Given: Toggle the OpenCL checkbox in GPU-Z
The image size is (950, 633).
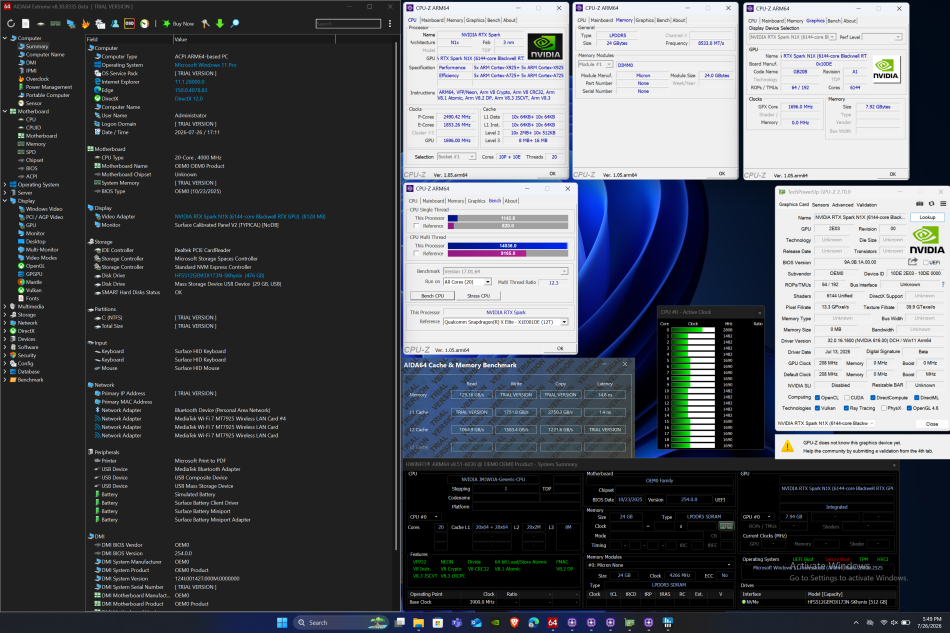Looking at the screenshot, I should (x=817, y=398).
